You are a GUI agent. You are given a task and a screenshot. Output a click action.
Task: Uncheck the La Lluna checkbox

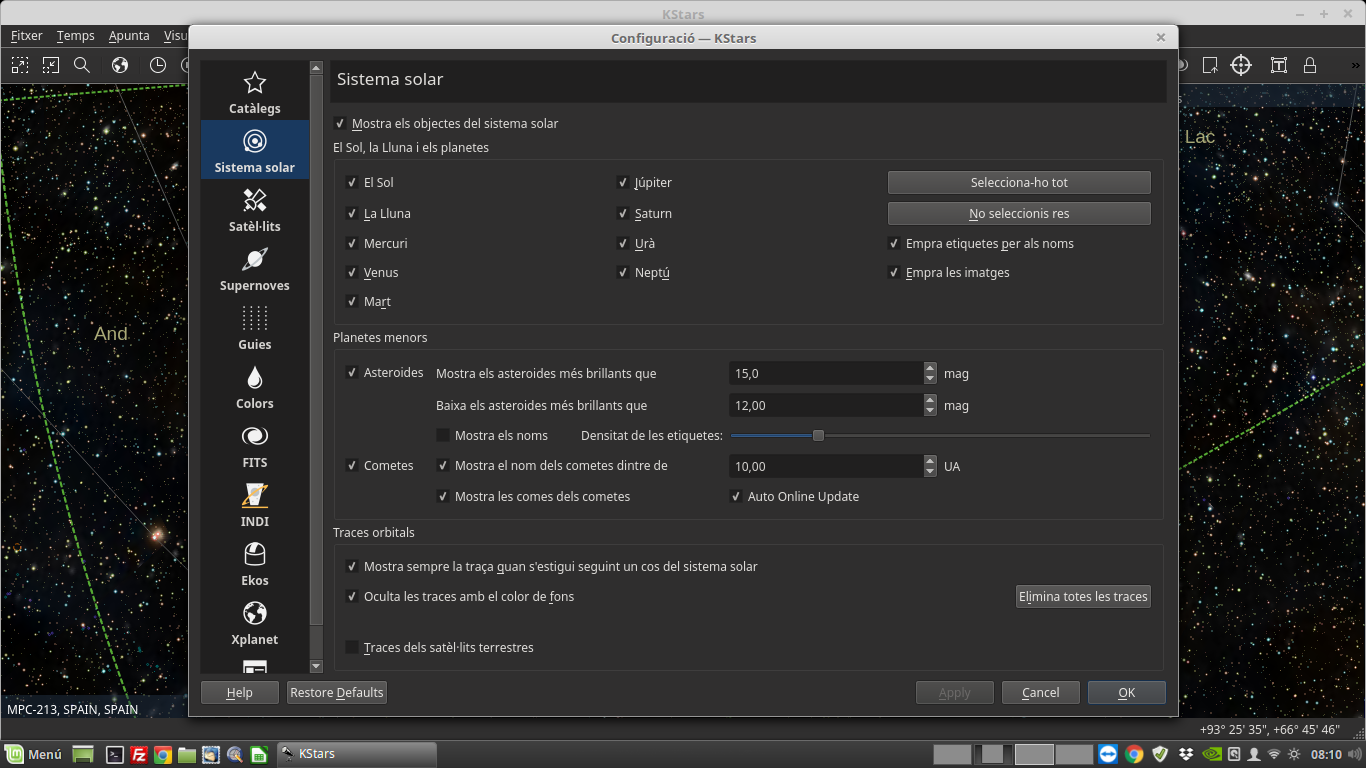tap(378, 214)
